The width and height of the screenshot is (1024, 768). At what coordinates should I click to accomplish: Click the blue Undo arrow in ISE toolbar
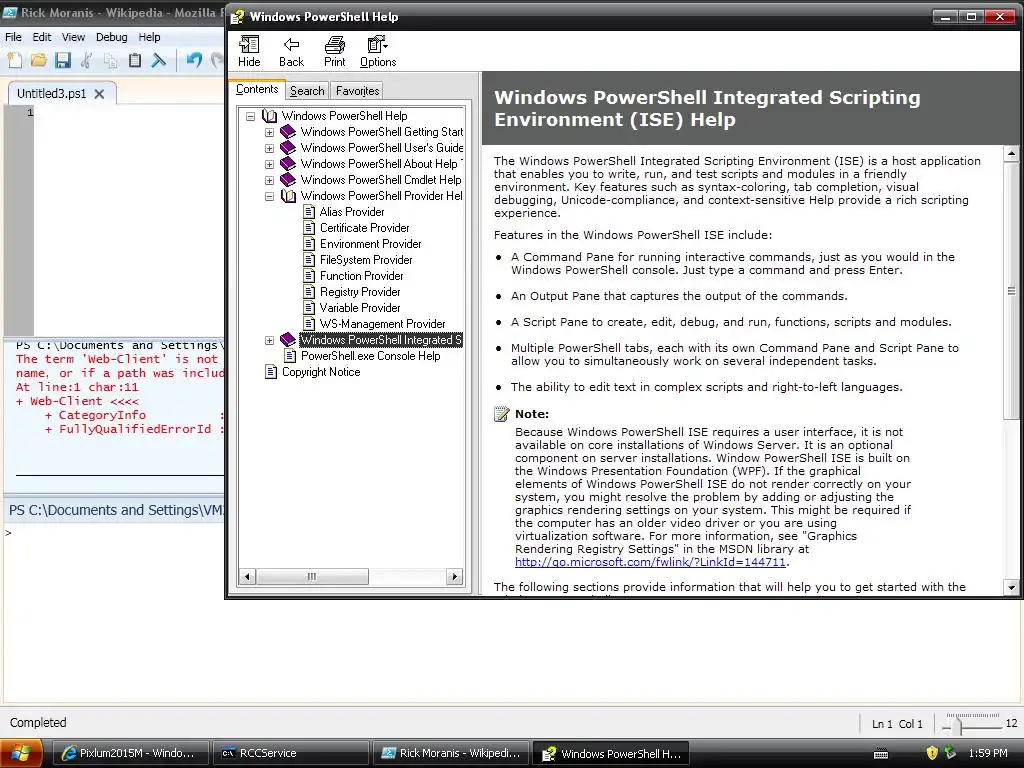tap(194, 61)
